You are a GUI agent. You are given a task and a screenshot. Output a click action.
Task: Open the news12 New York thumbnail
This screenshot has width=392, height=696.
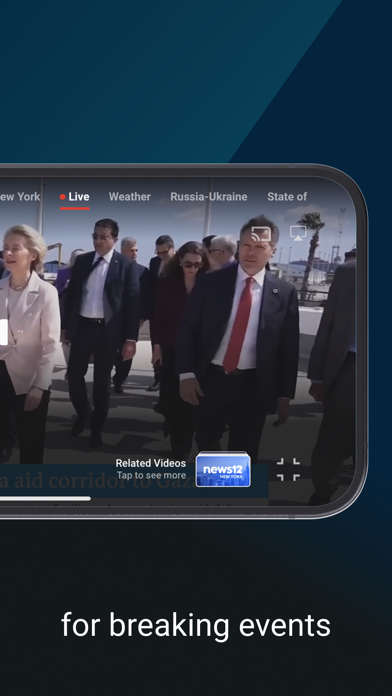223,469
